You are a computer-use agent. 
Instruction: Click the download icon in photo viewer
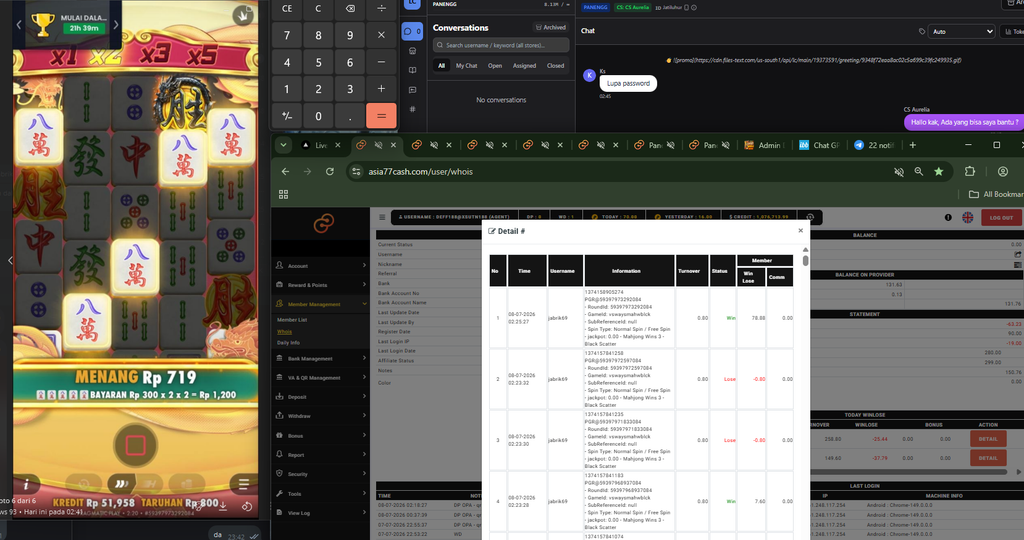pos(223,506)
